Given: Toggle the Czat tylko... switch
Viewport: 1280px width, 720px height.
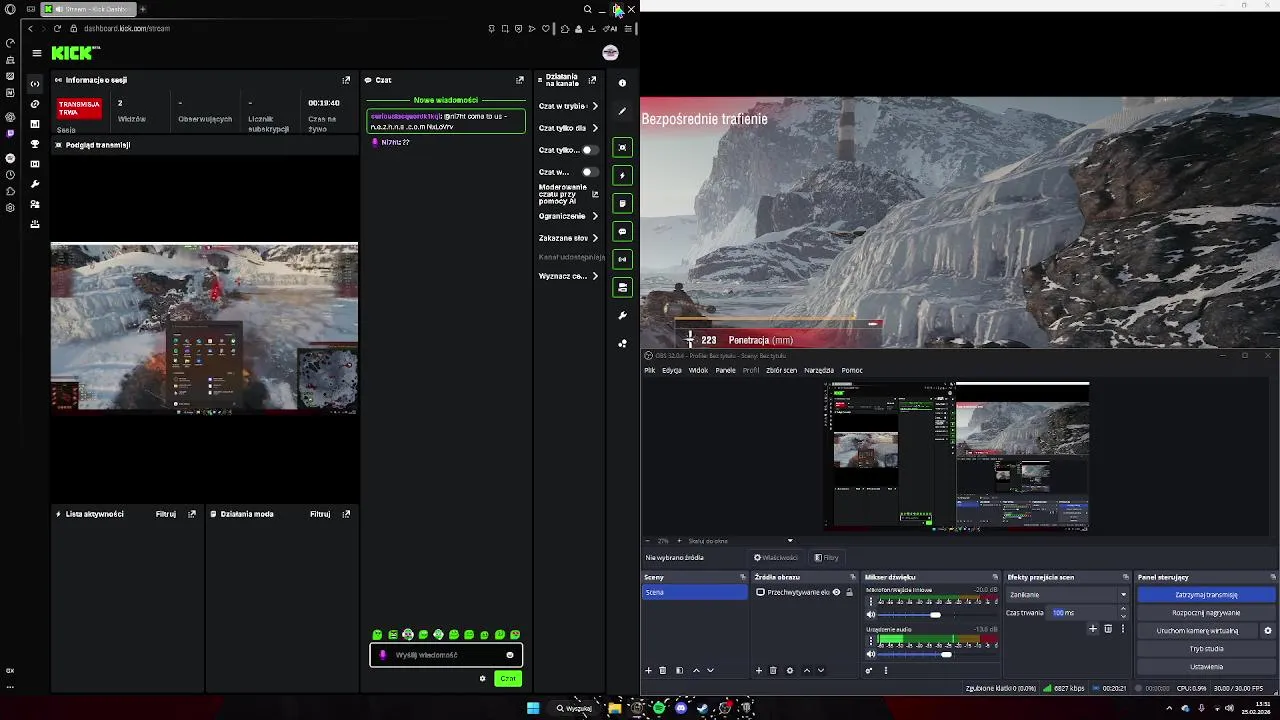Looking at the screenshot, I should [589, 150].
